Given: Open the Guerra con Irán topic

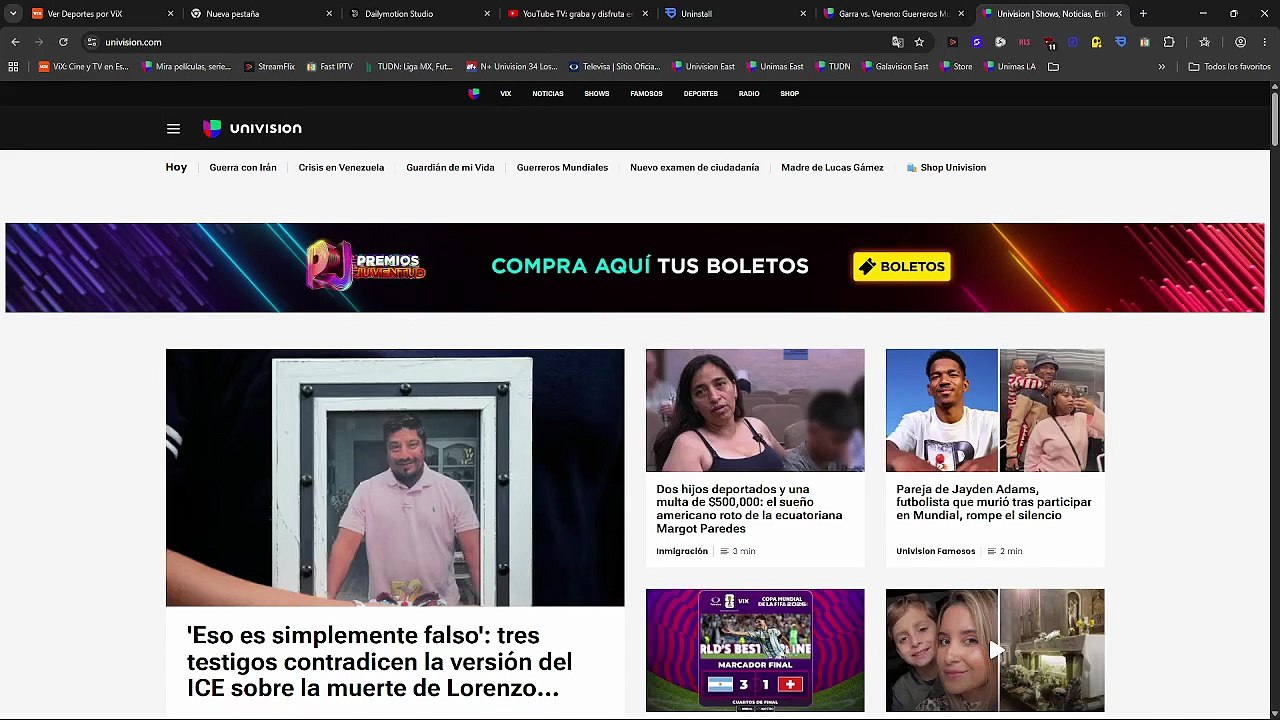Looking at the screenshot, I should [x=243, y=167].
